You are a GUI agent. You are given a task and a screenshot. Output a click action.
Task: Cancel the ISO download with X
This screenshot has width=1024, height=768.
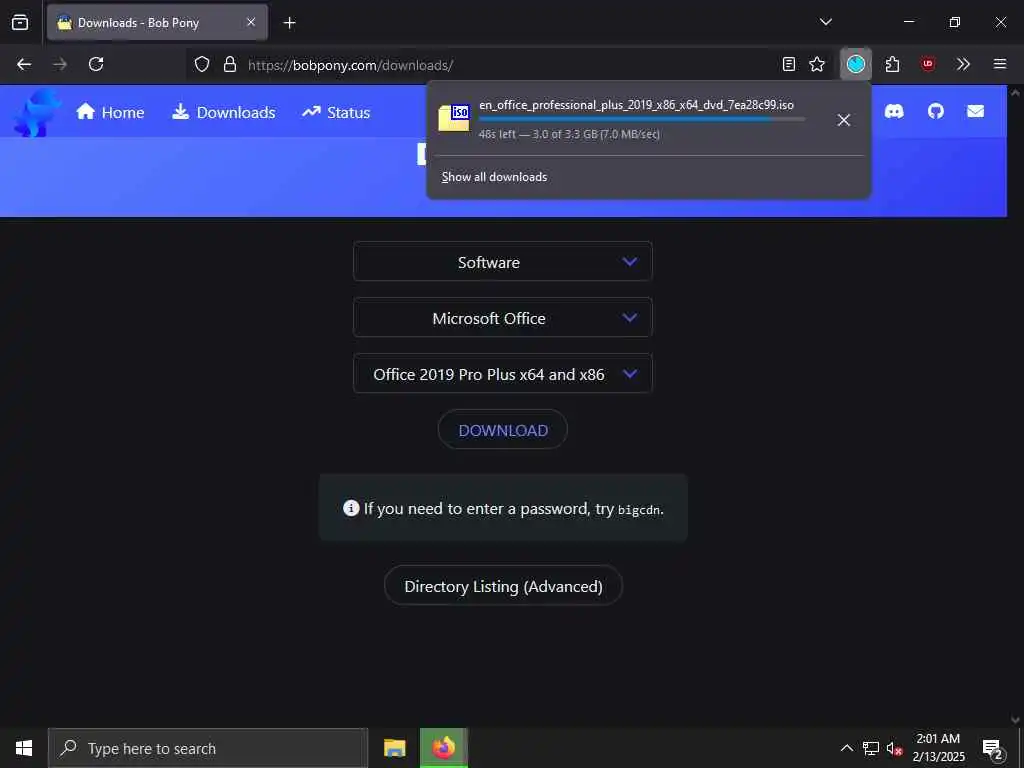844,120
